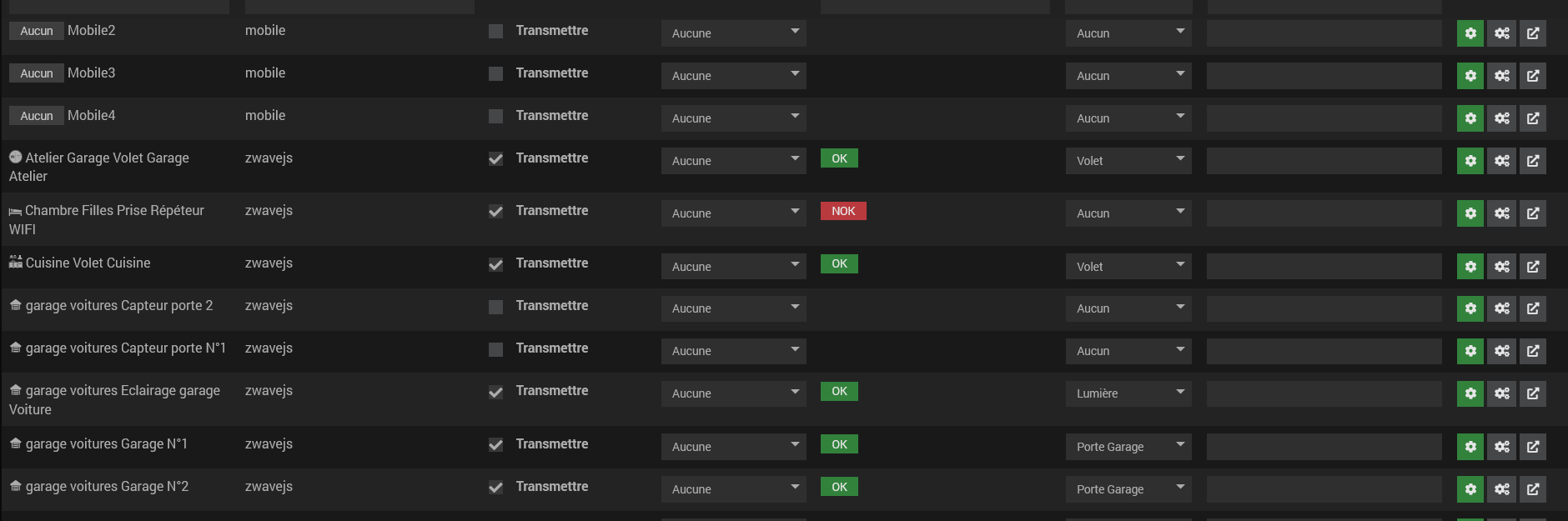
Task: Click the text field in Mobile4 row
Action: click(1324, 118)
